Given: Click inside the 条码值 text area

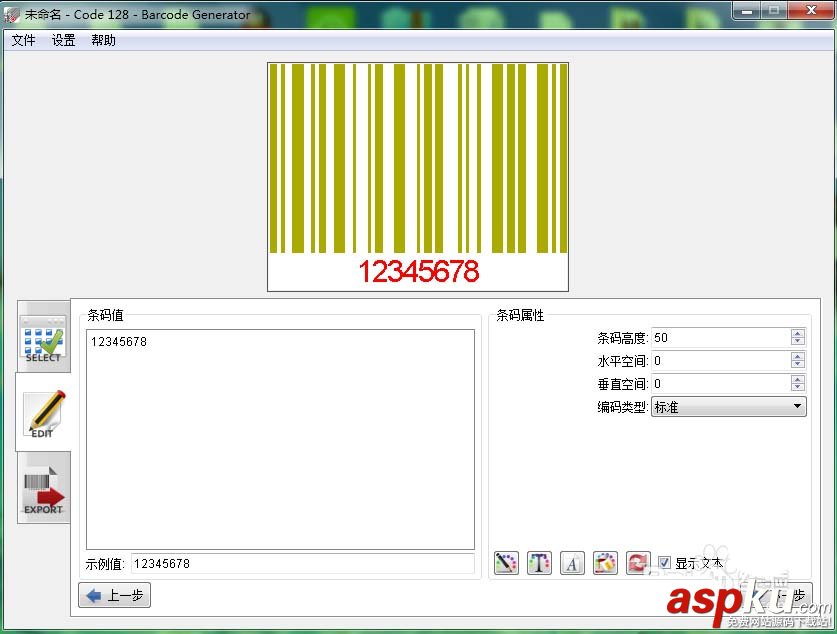Looking at the screenshot, I should [x=280, y=430].
